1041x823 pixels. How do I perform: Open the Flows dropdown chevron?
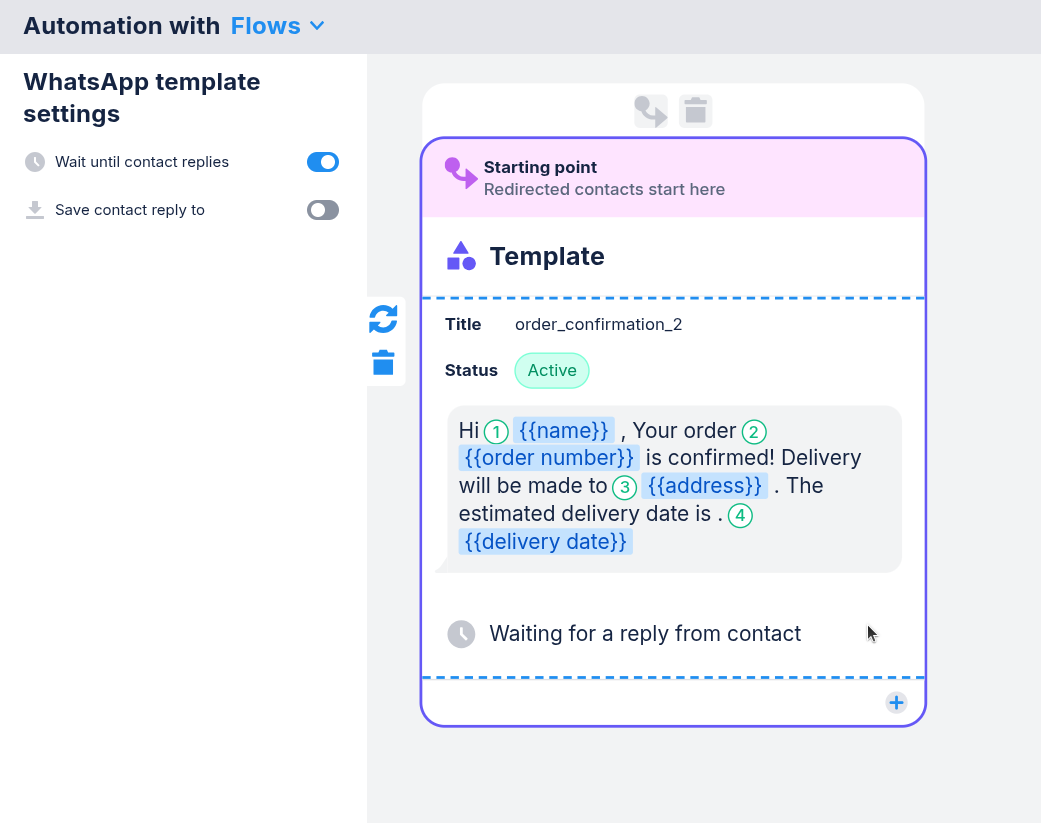coord(318,26)
